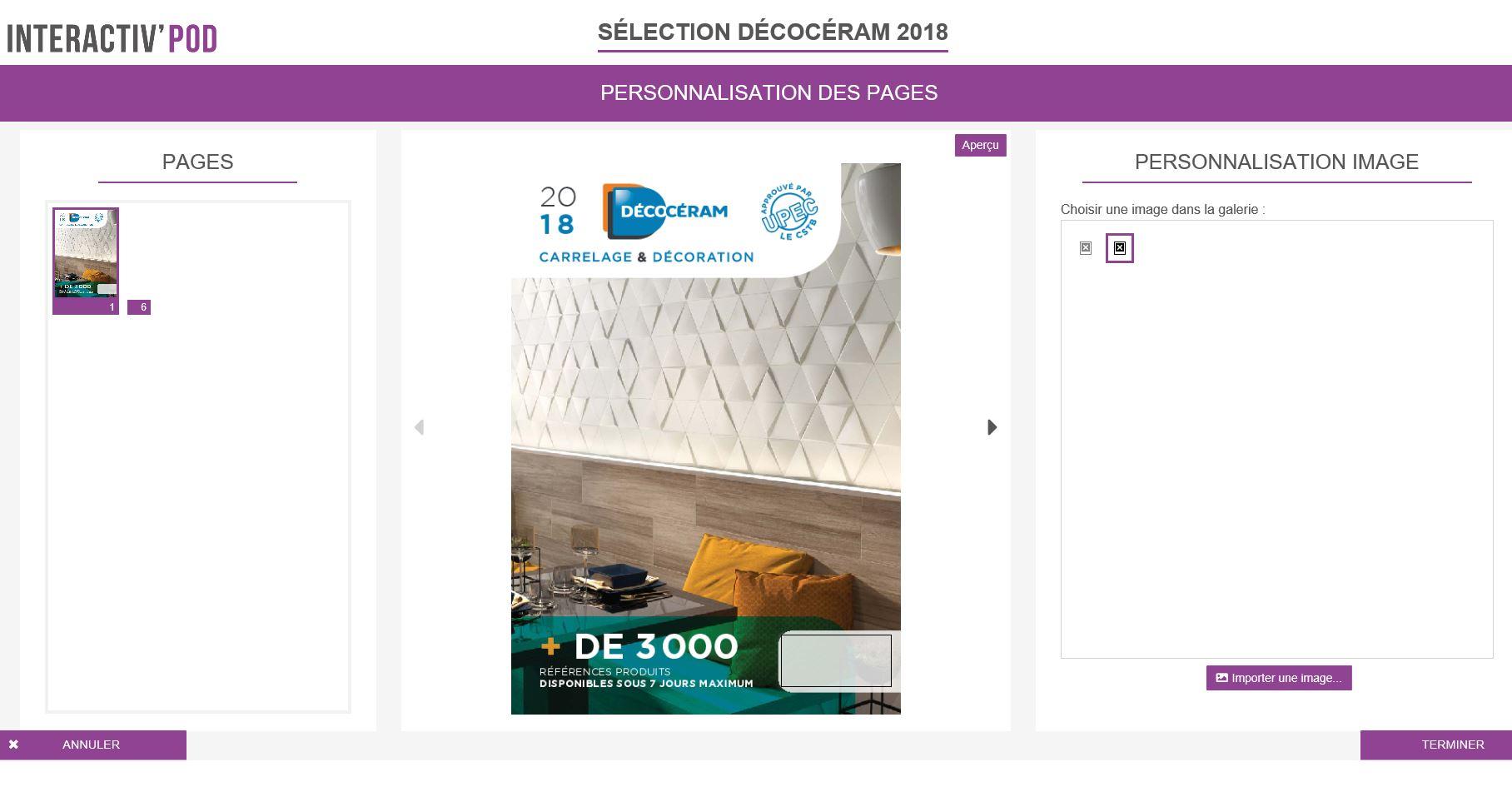Click the page number 1 label
The image size is (1512, 787).
112,307
